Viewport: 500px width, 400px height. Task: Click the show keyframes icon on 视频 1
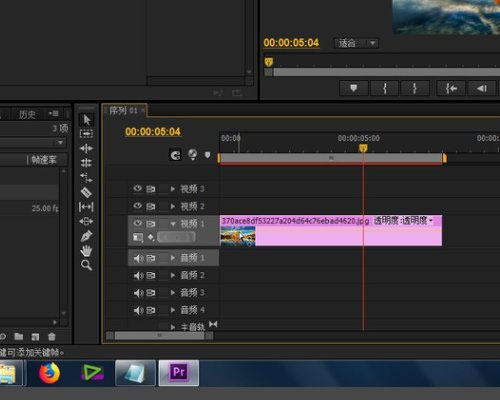pos(151,237)
